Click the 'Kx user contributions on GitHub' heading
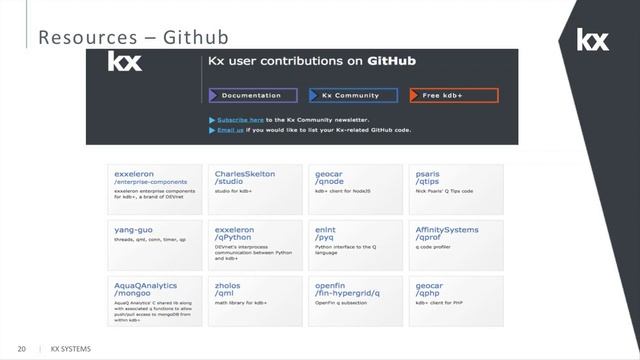Image resolution: width=640 pixels, height=360 pixels. coord(312,61)
